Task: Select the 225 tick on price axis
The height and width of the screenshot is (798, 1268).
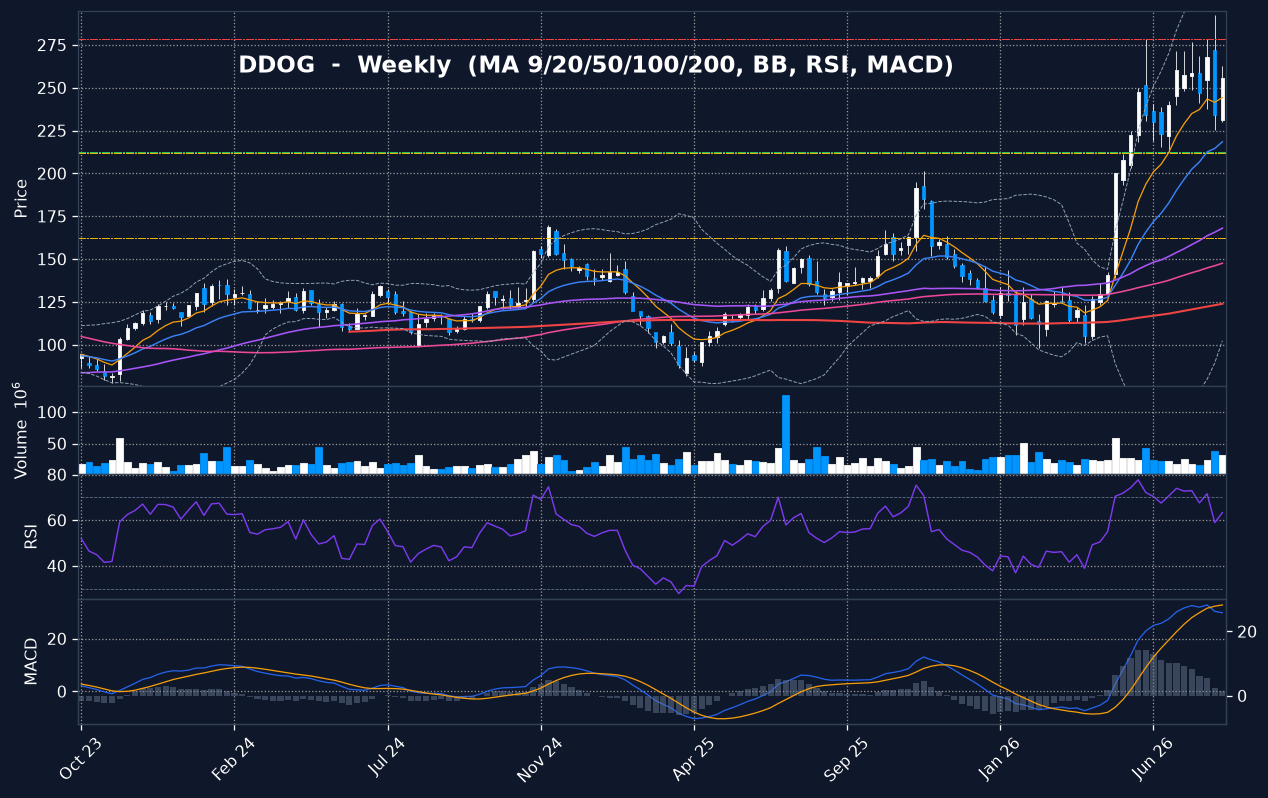Action: pos(54,131)
